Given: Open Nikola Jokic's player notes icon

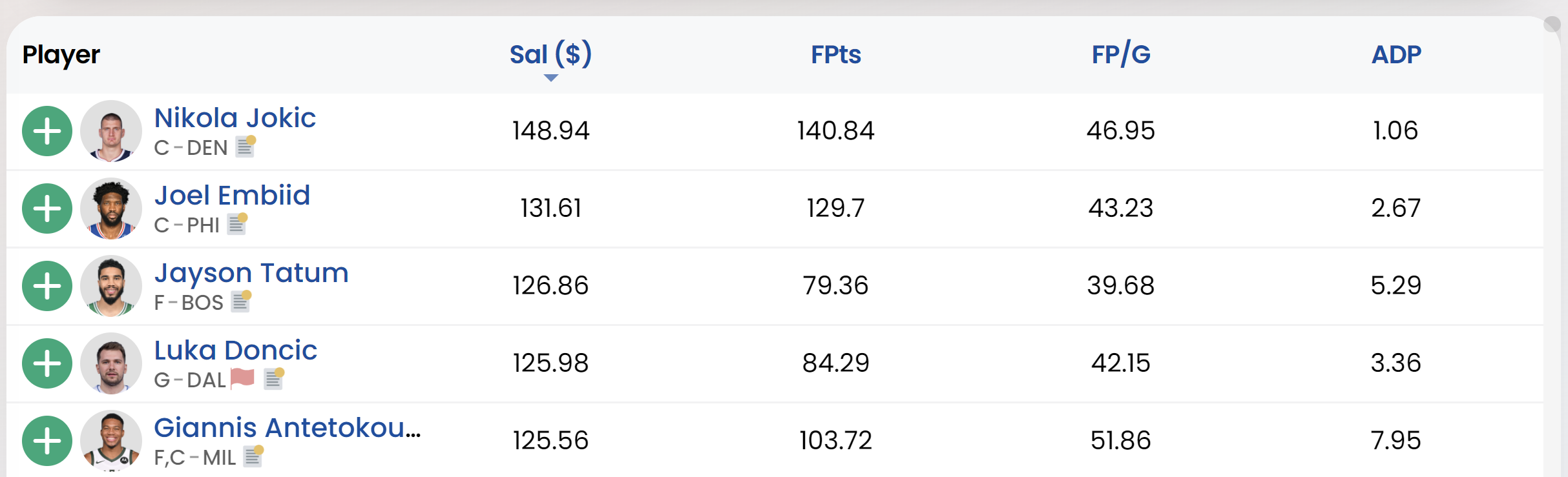Looking at the screenshot, I should point(246,147).
